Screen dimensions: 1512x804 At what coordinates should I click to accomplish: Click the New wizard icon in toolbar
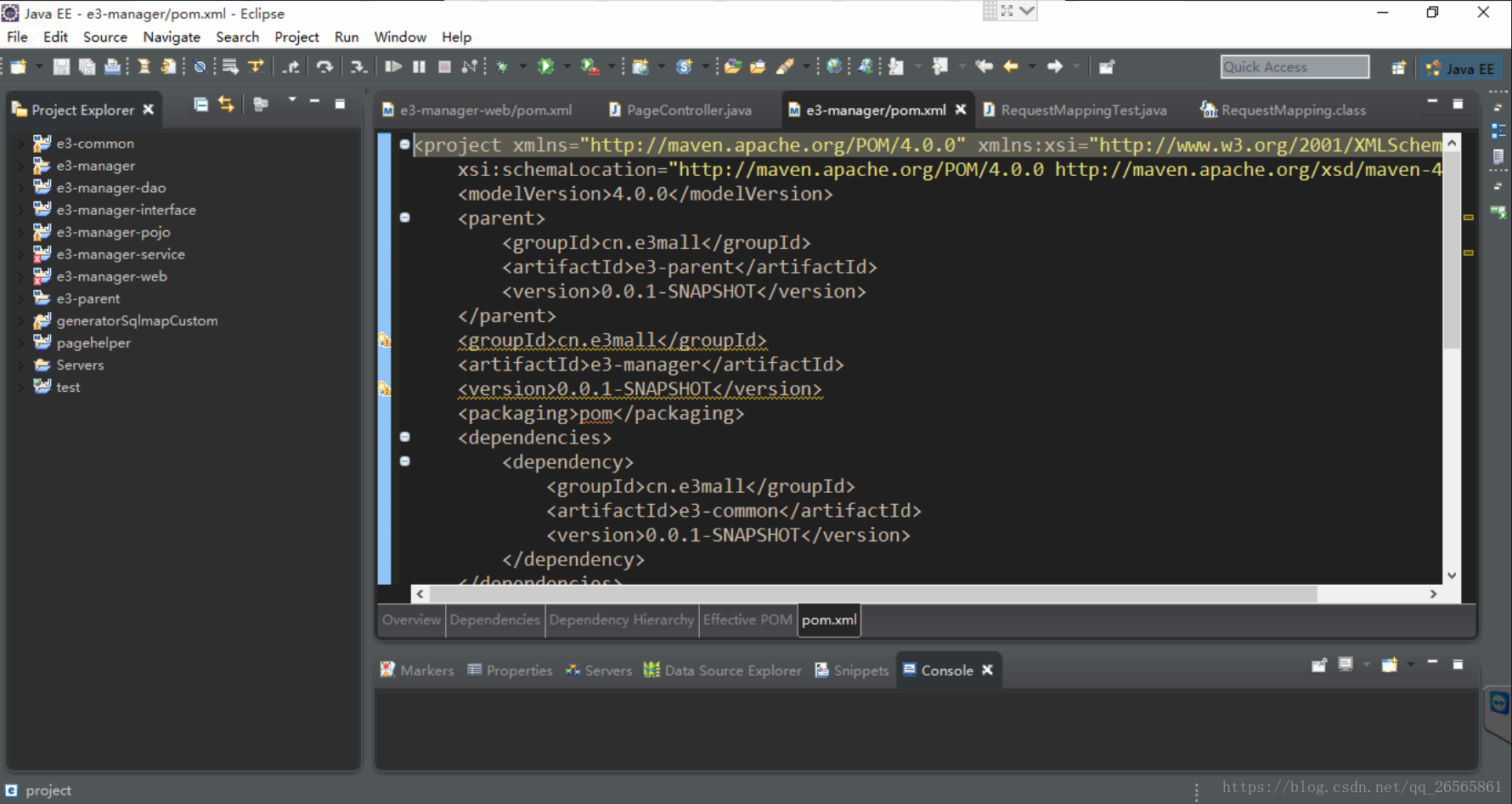[19, 66]
